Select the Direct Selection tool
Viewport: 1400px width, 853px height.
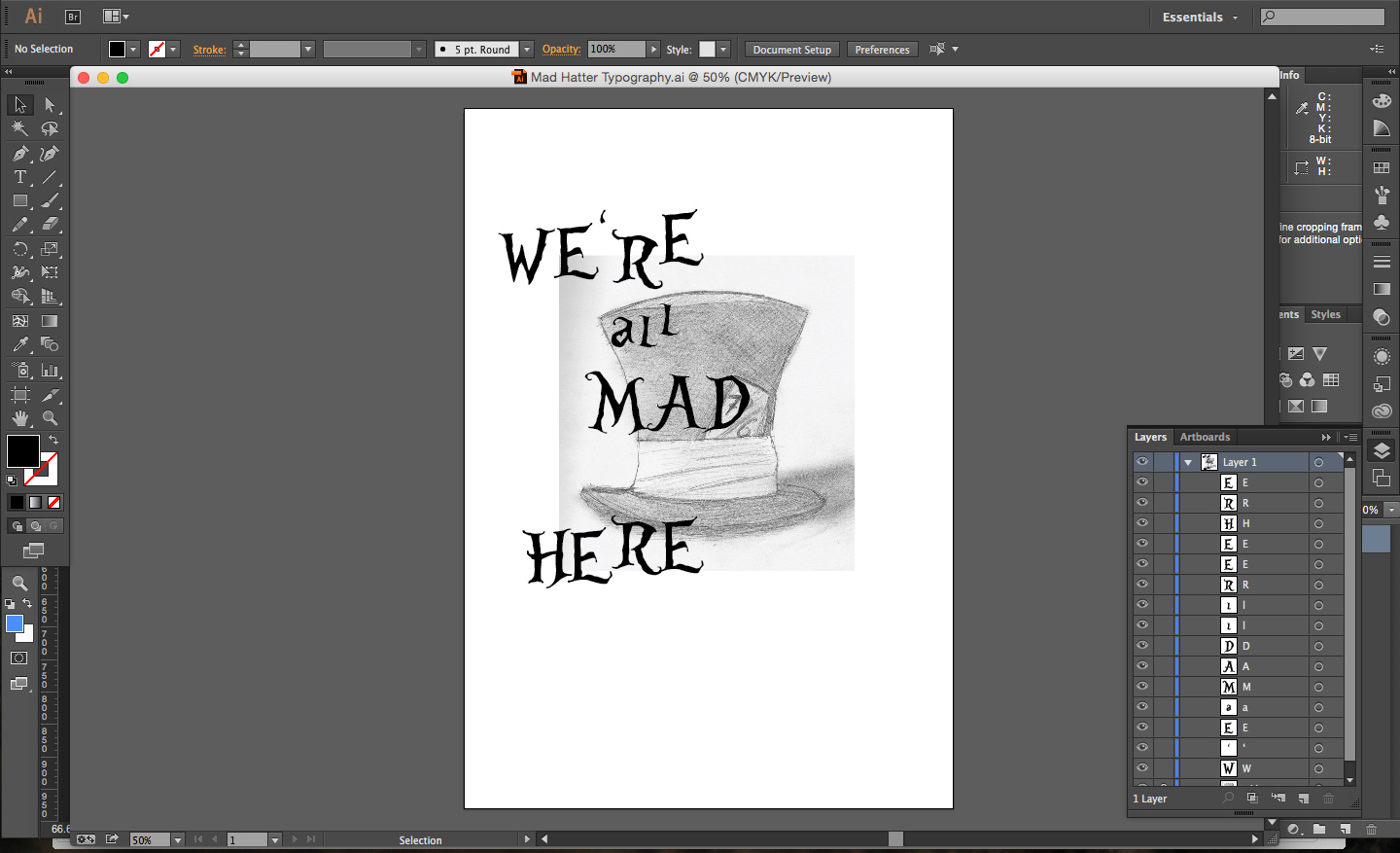pos(50,104)
